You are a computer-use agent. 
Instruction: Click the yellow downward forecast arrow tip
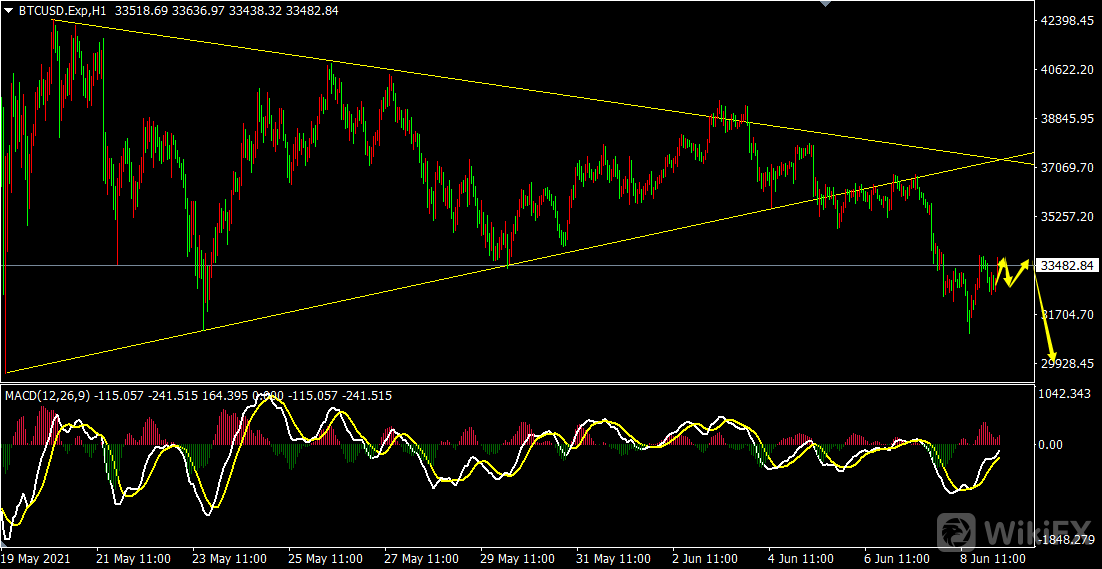[1053, 362]
